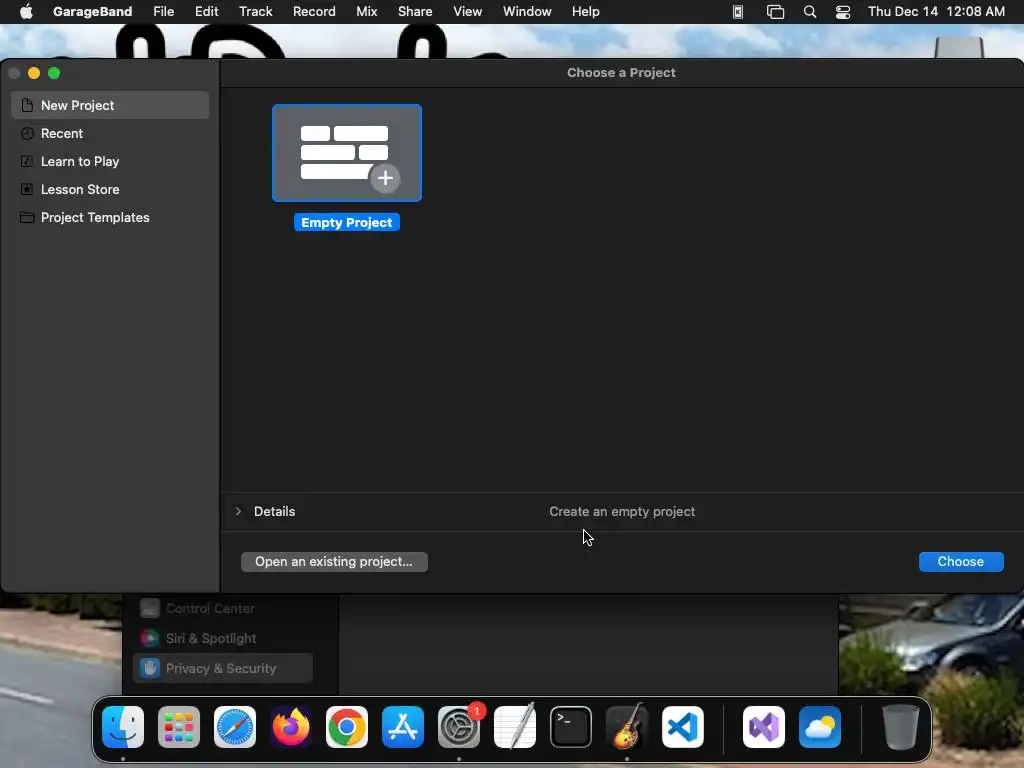Launch Firefox from the Dock
The image size is (1024, 768).
(291, 727)
